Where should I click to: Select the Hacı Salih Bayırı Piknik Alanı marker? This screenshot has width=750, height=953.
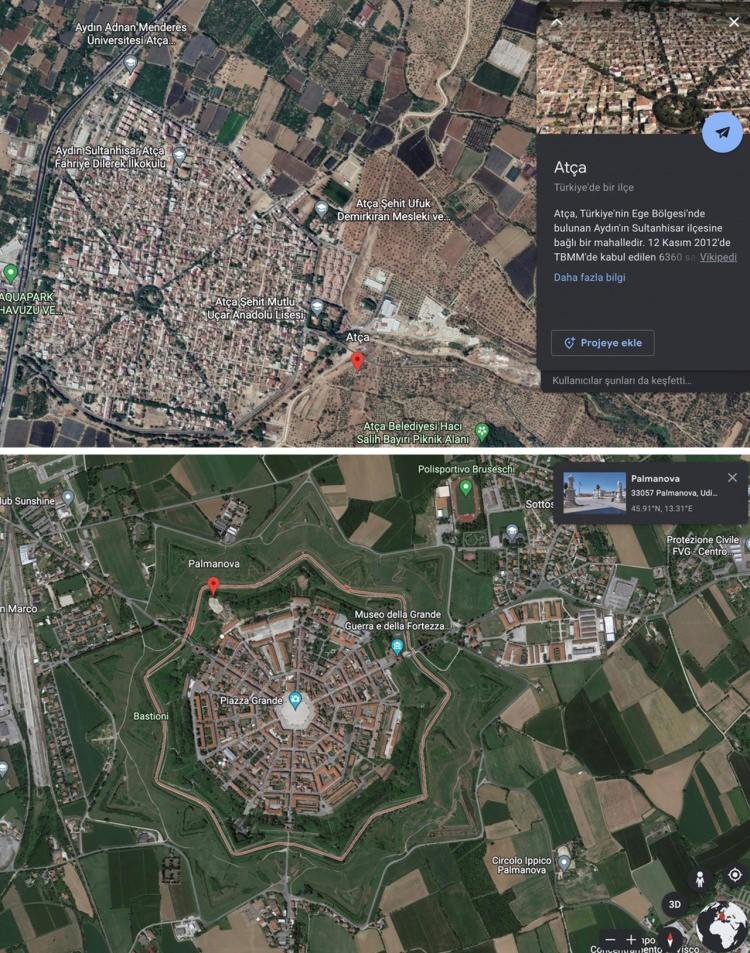point(481,432)
